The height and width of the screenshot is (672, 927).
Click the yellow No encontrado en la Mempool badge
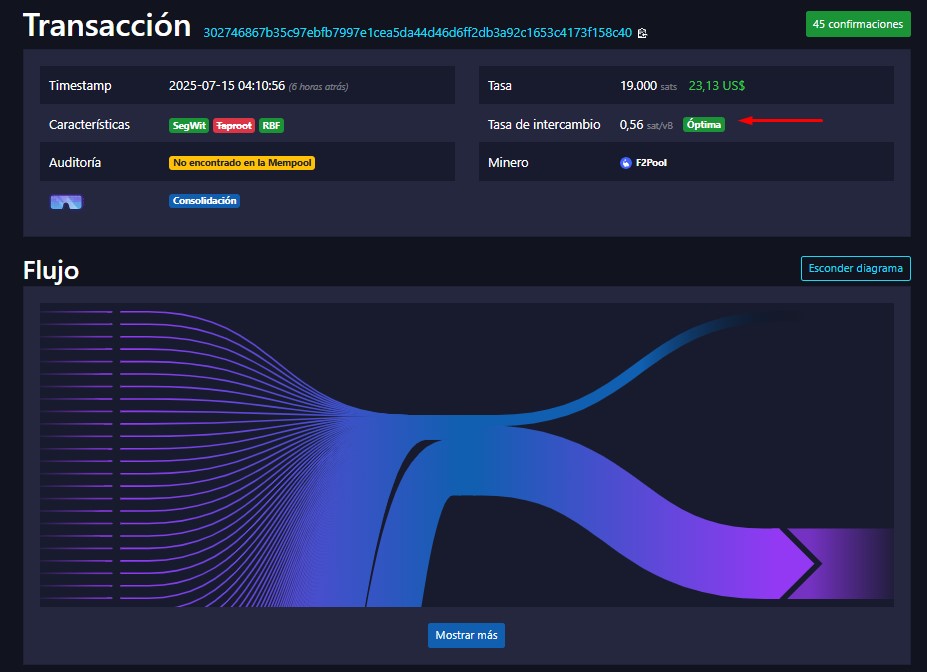pyautogui.click(x=242, y=162)
